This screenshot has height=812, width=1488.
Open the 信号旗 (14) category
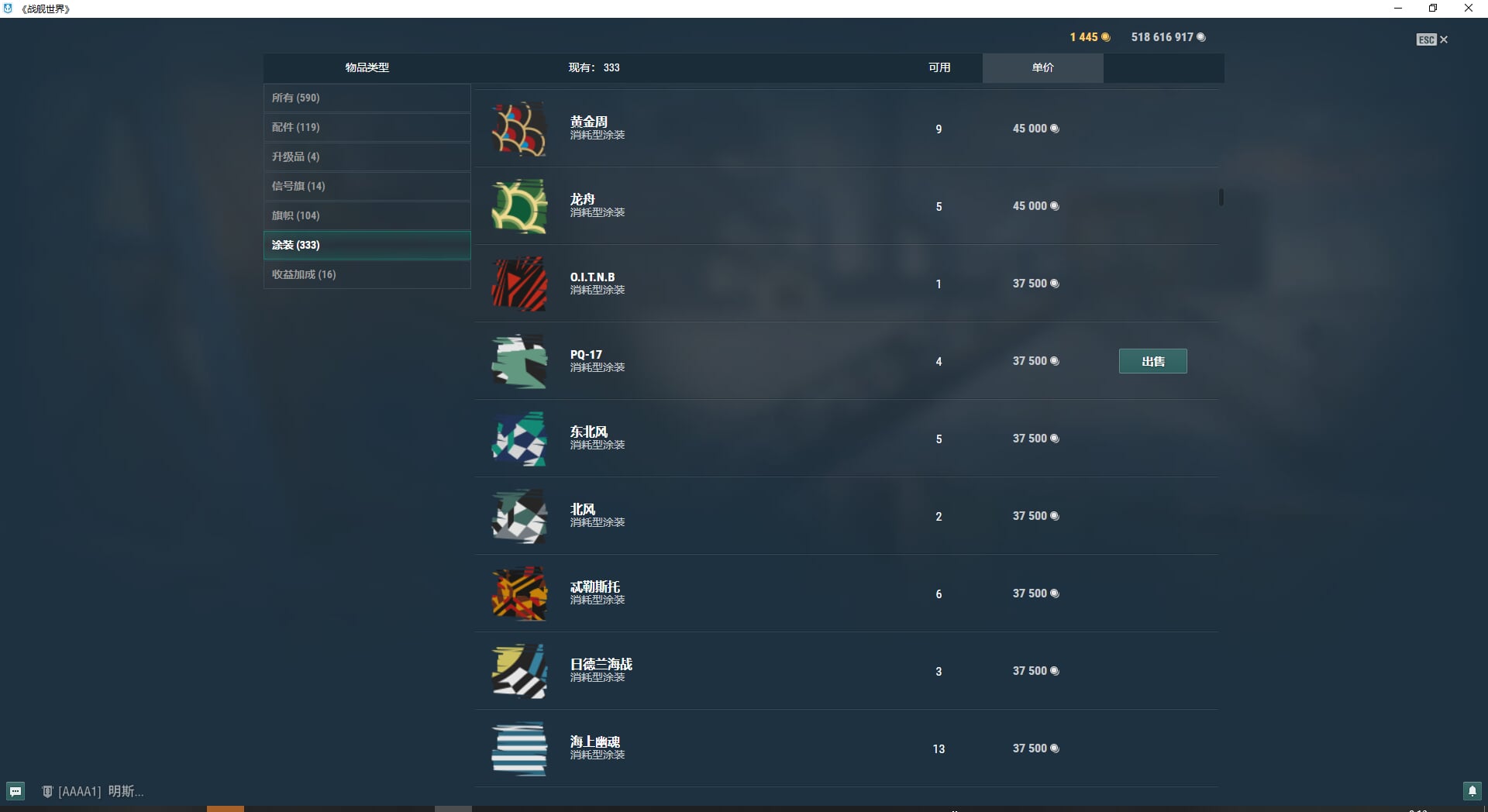[x=367, y=186]
